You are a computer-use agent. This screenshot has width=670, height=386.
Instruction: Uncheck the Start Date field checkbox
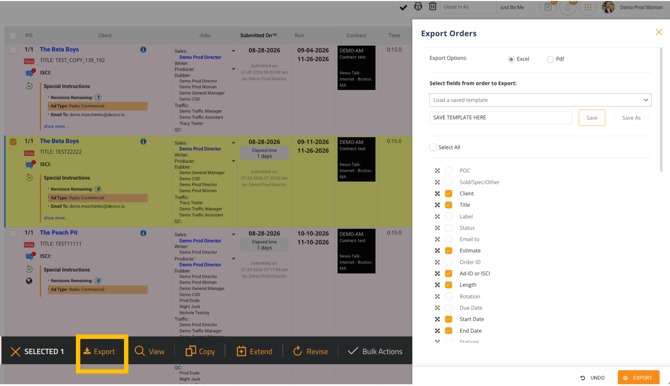(x=448, y=319)
